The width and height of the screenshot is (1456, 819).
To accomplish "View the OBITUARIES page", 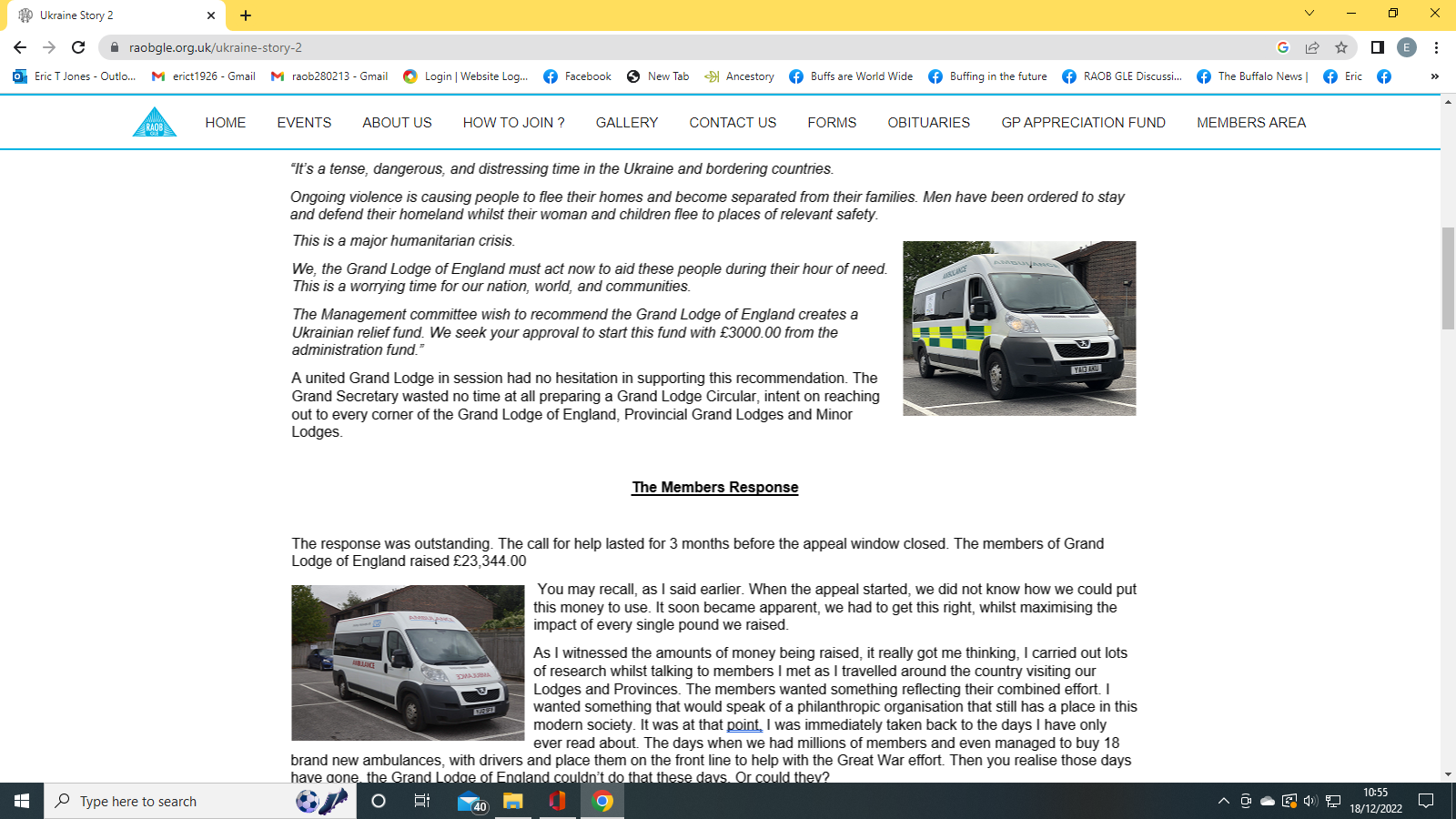I will [x=929, y=123].
